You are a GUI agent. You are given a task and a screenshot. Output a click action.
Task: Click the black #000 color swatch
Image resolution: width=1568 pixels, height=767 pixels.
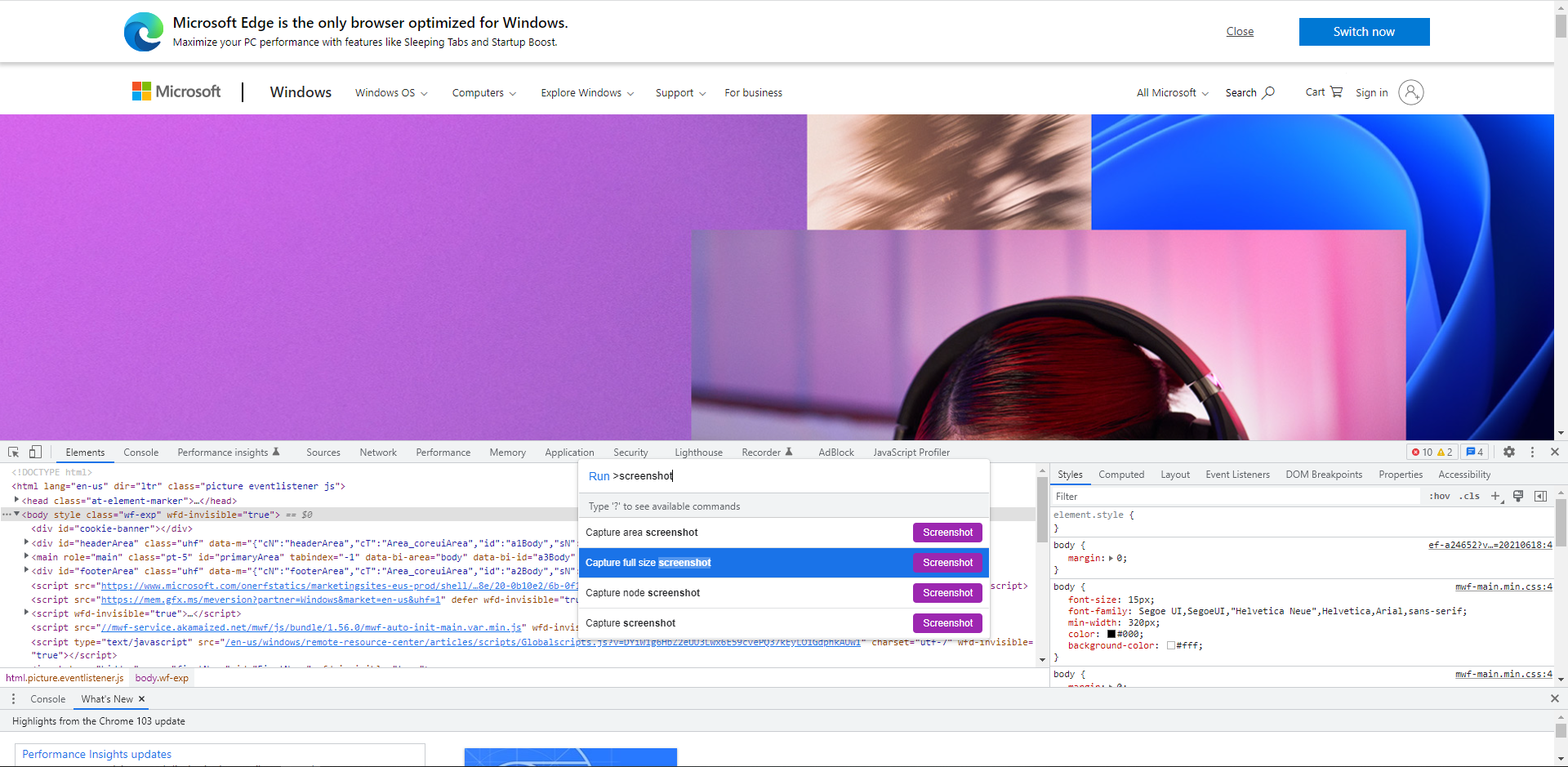(x=1111, y=634)
